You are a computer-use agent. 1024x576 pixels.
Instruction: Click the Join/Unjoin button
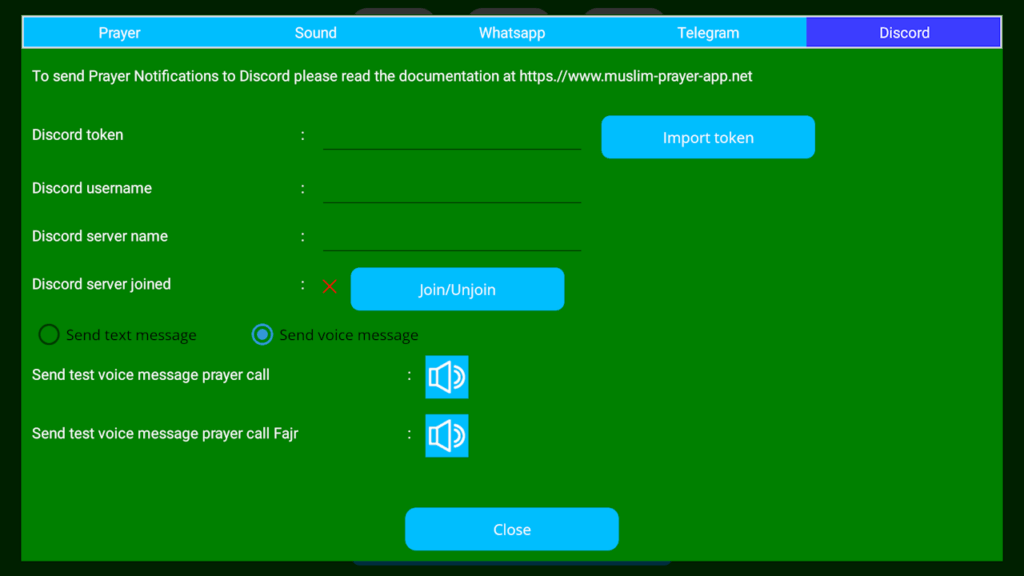pyautogui.click(x=457, y=289)
